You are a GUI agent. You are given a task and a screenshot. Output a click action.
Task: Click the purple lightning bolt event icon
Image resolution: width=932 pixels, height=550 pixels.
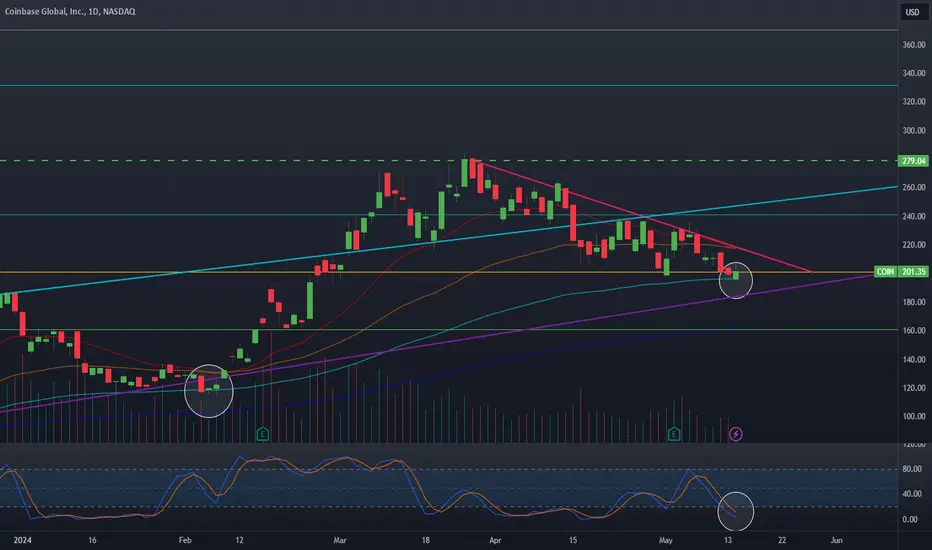pos(736,434)
